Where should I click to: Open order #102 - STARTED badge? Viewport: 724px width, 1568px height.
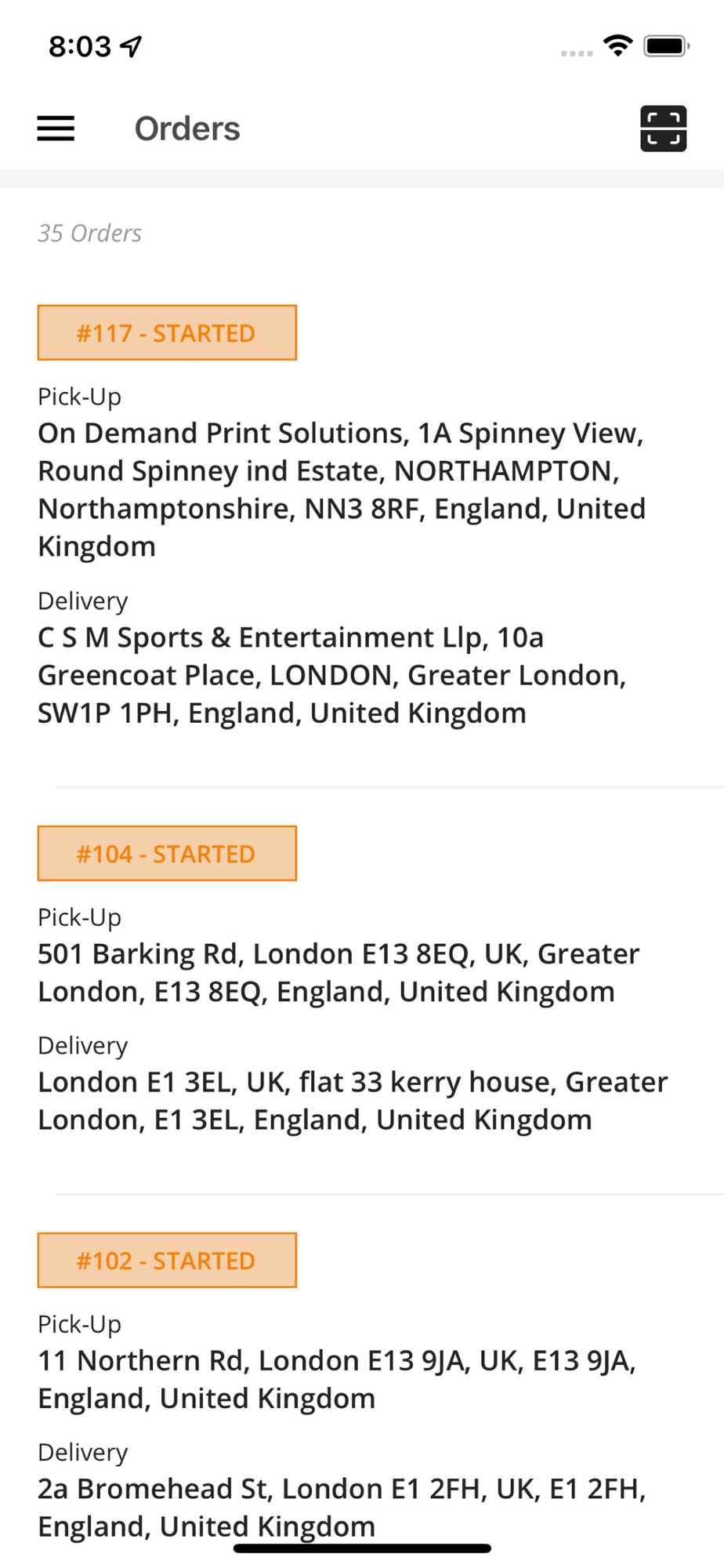tap(167, 1261)
